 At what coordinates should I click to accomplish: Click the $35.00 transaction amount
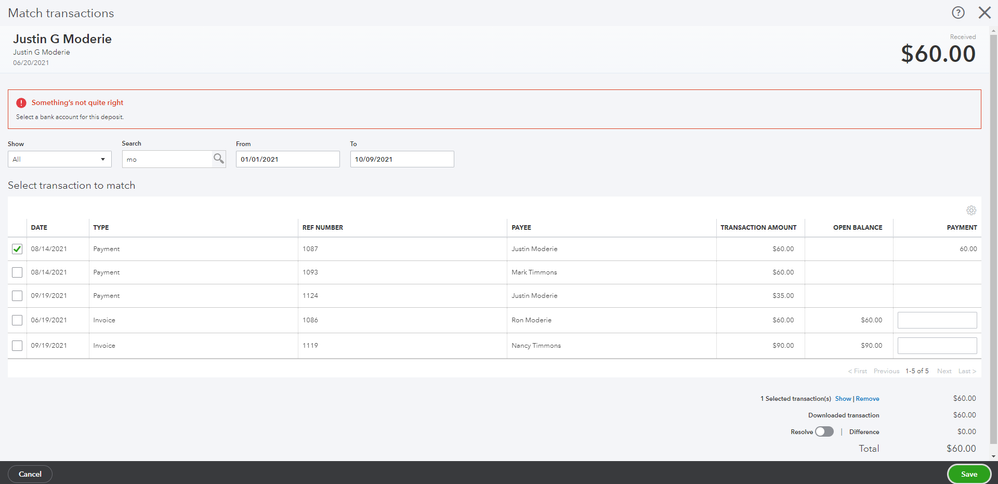click(784, 296)
